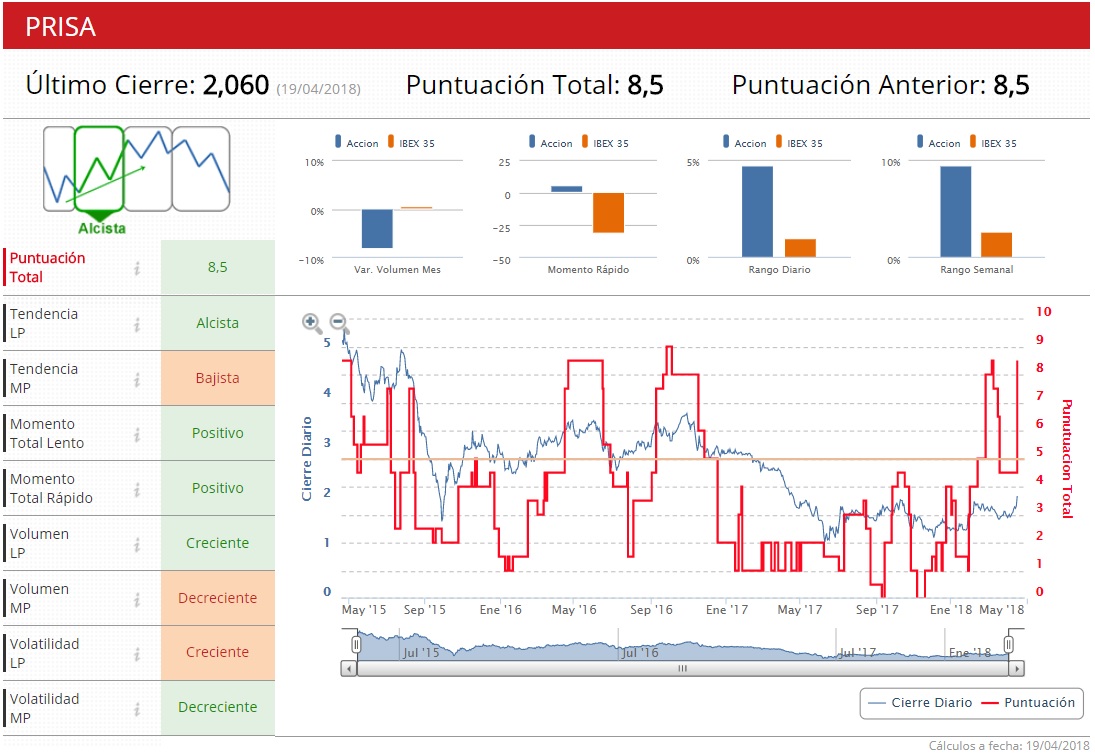Open info icon for Volumen LP row
1095x755 pixels.
(138, 543)
